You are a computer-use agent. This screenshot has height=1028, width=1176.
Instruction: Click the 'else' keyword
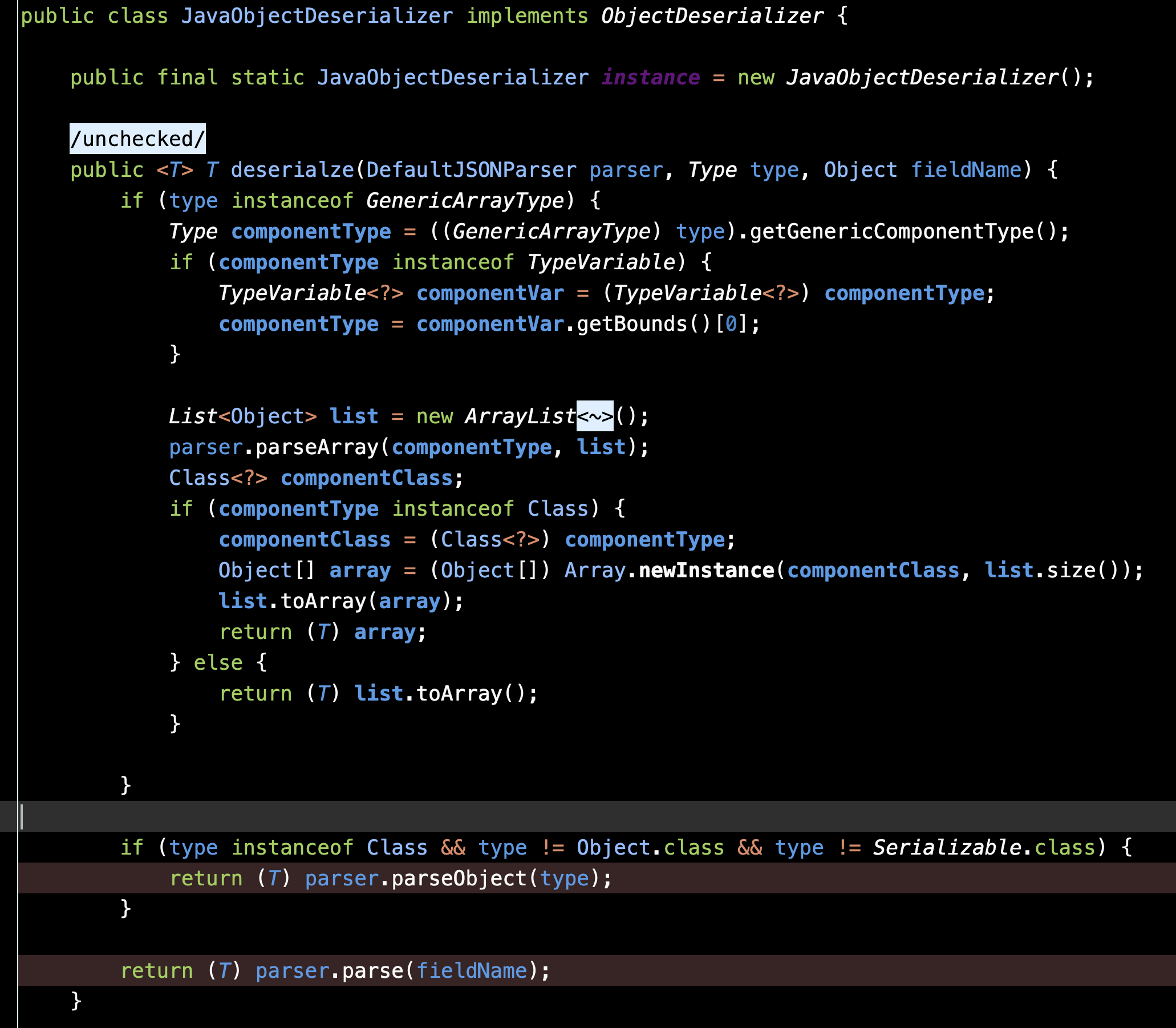[218, 662]
